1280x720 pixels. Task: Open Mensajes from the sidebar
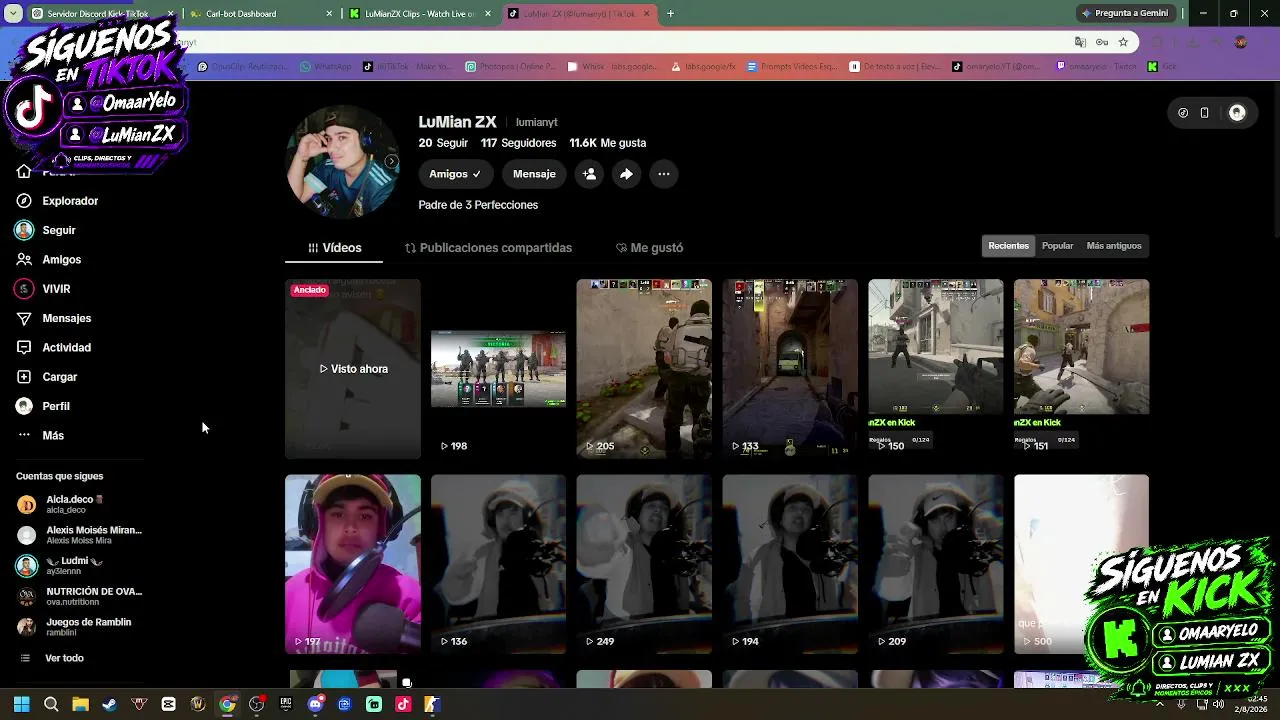click(53, 318)
